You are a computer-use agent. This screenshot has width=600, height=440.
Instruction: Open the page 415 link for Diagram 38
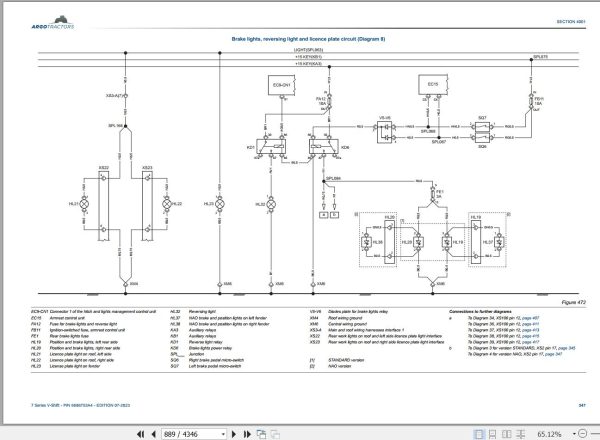(530, 336)
